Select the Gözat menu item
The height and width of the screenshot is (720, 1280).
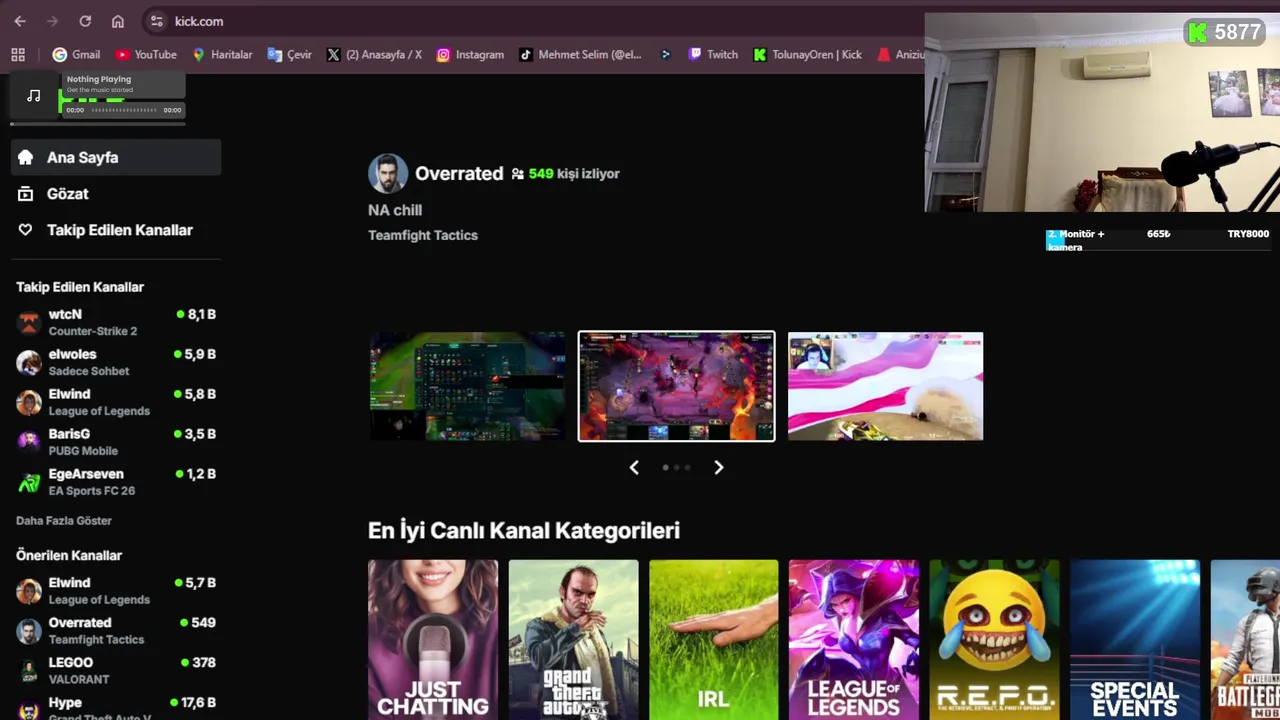coord(116,194)
